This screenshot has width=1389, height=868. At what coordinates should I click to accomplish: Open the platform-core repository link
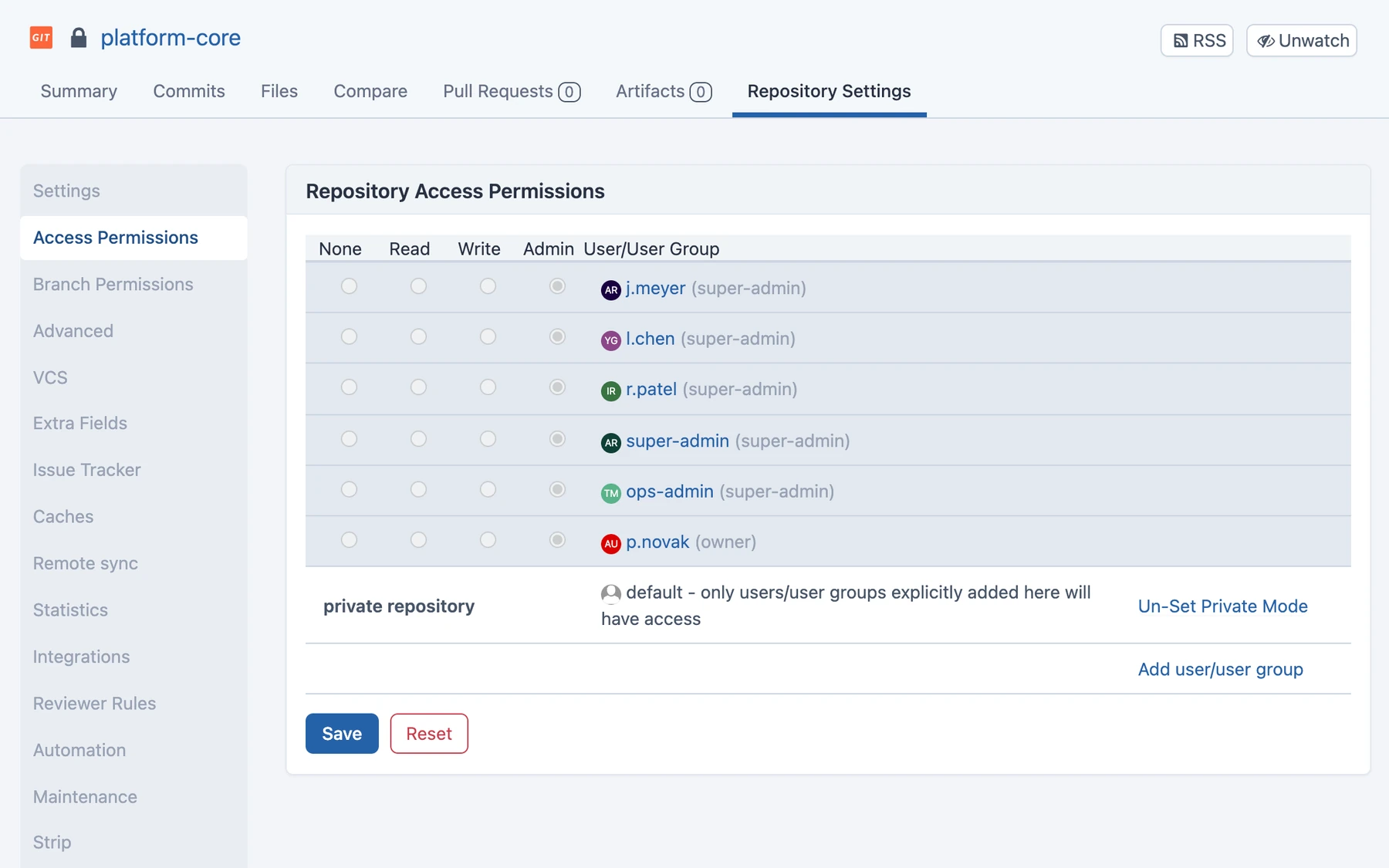coord(171,37)
